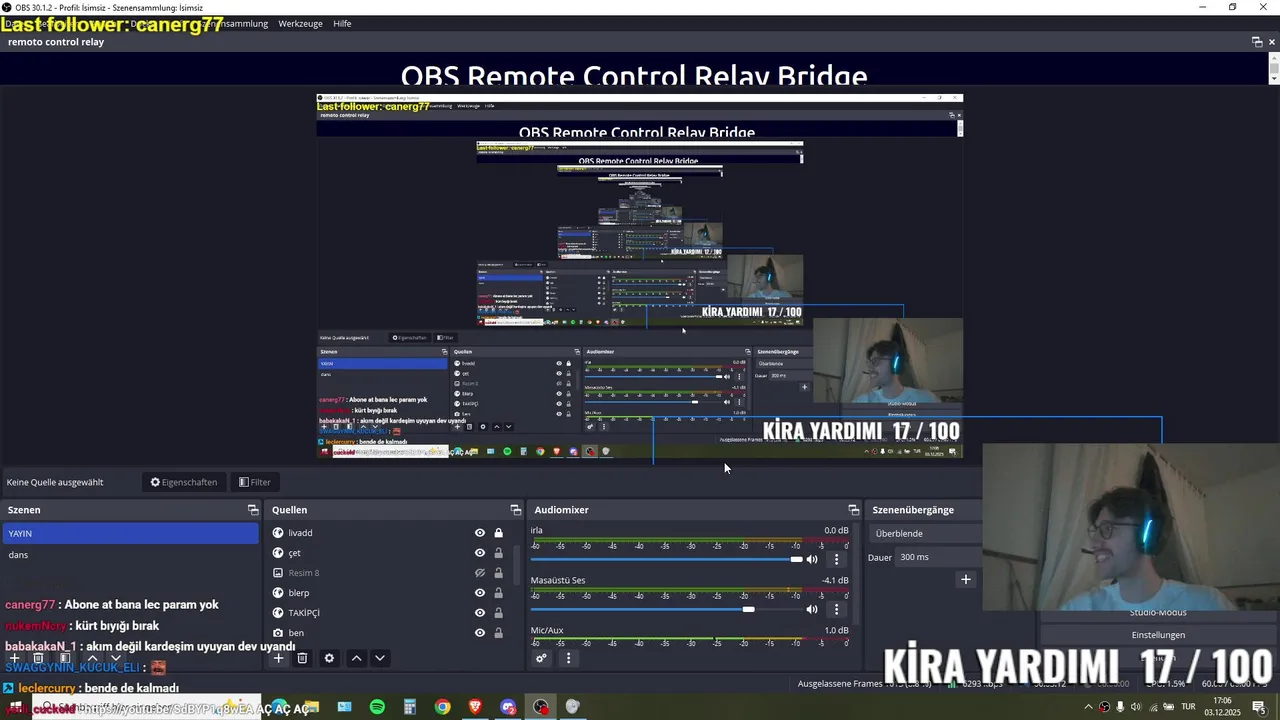The width and height of the screenshot is (1280, 720).
Task: Add a scene transition with plus button
Action: [x=966, y=579]
